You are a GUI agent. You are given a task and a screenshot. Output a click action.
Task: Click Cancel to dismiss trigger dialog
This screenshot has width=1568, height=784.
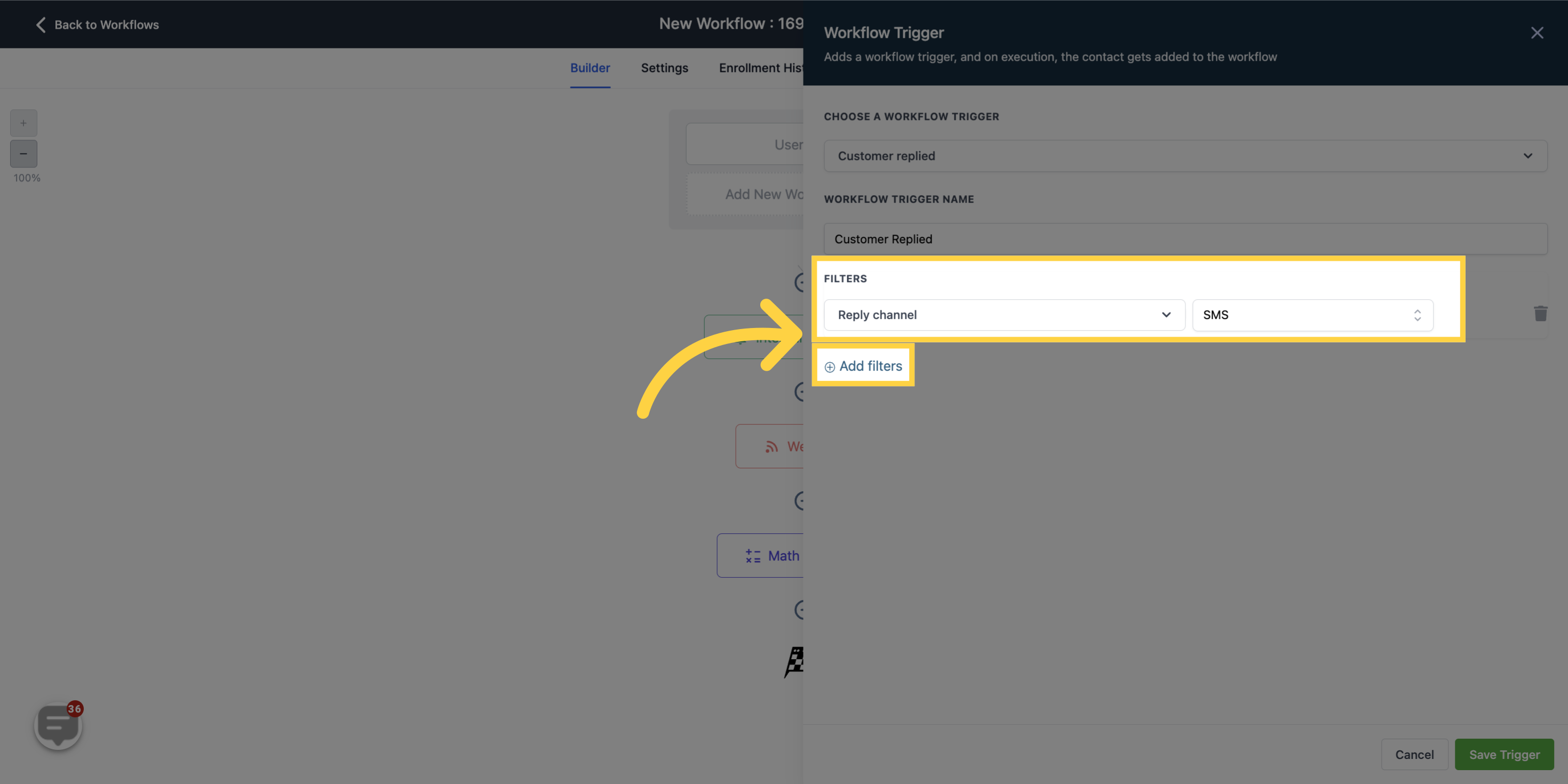(1414, 754)
